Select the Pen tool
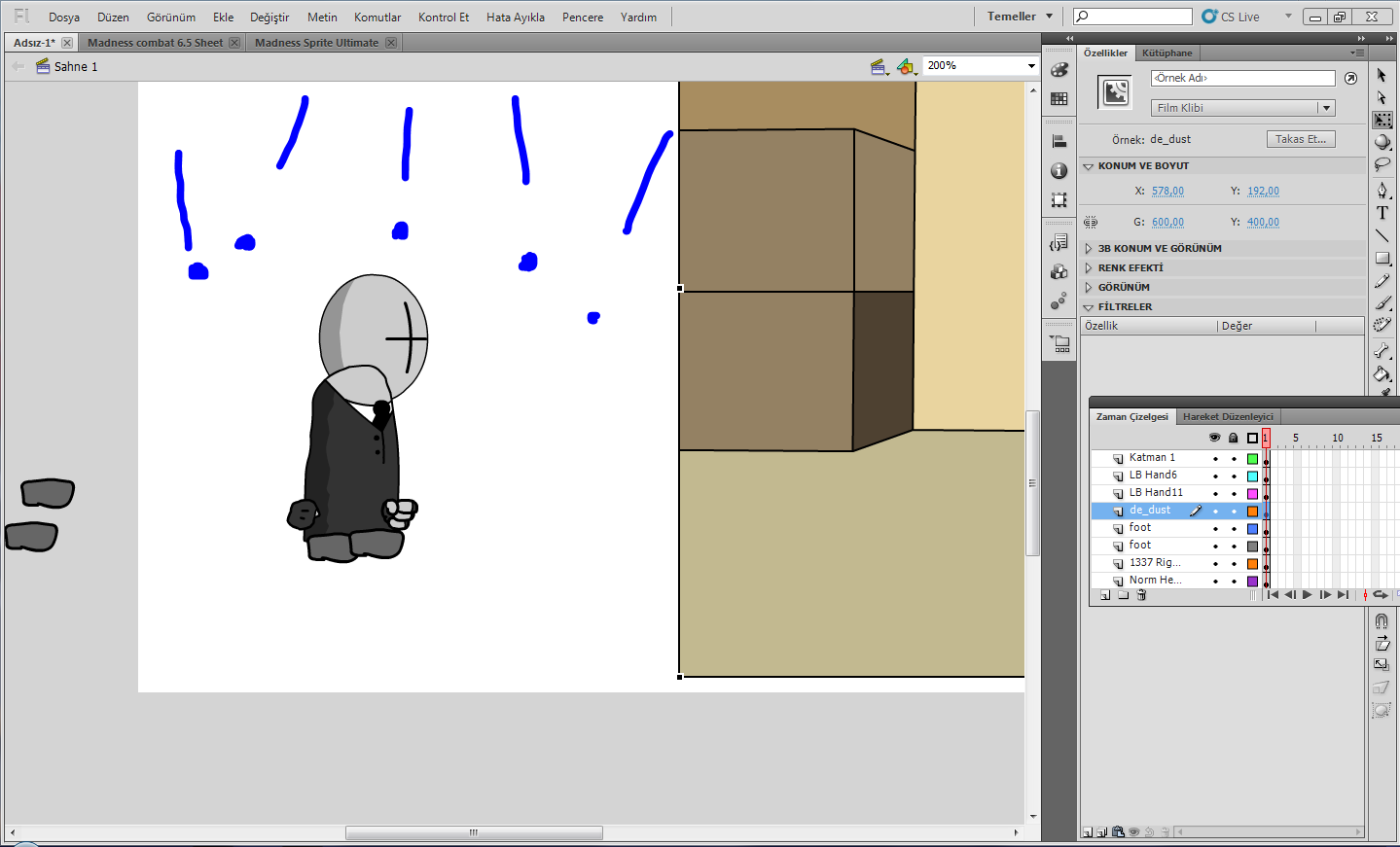The height and width of the screenshot is (847, 1400). pos(1382,191)
